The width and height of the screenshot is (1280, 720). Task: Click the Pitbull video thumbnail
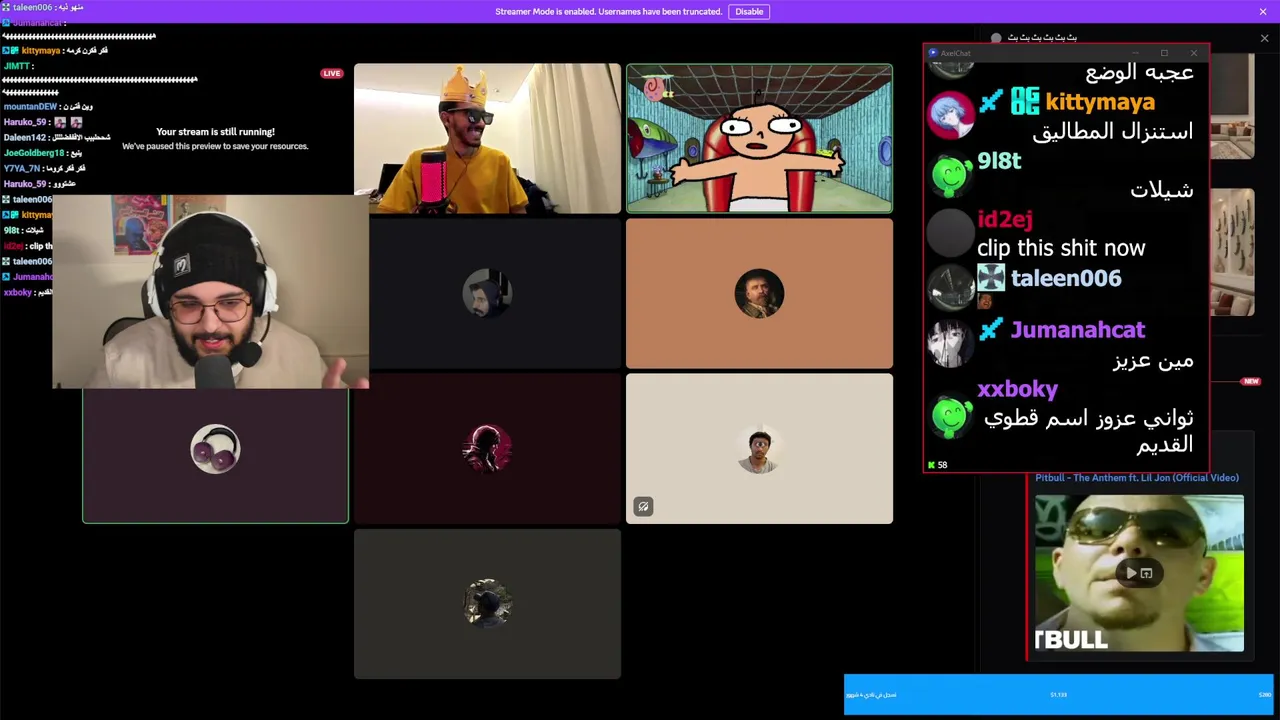[x=1139, y=573]
